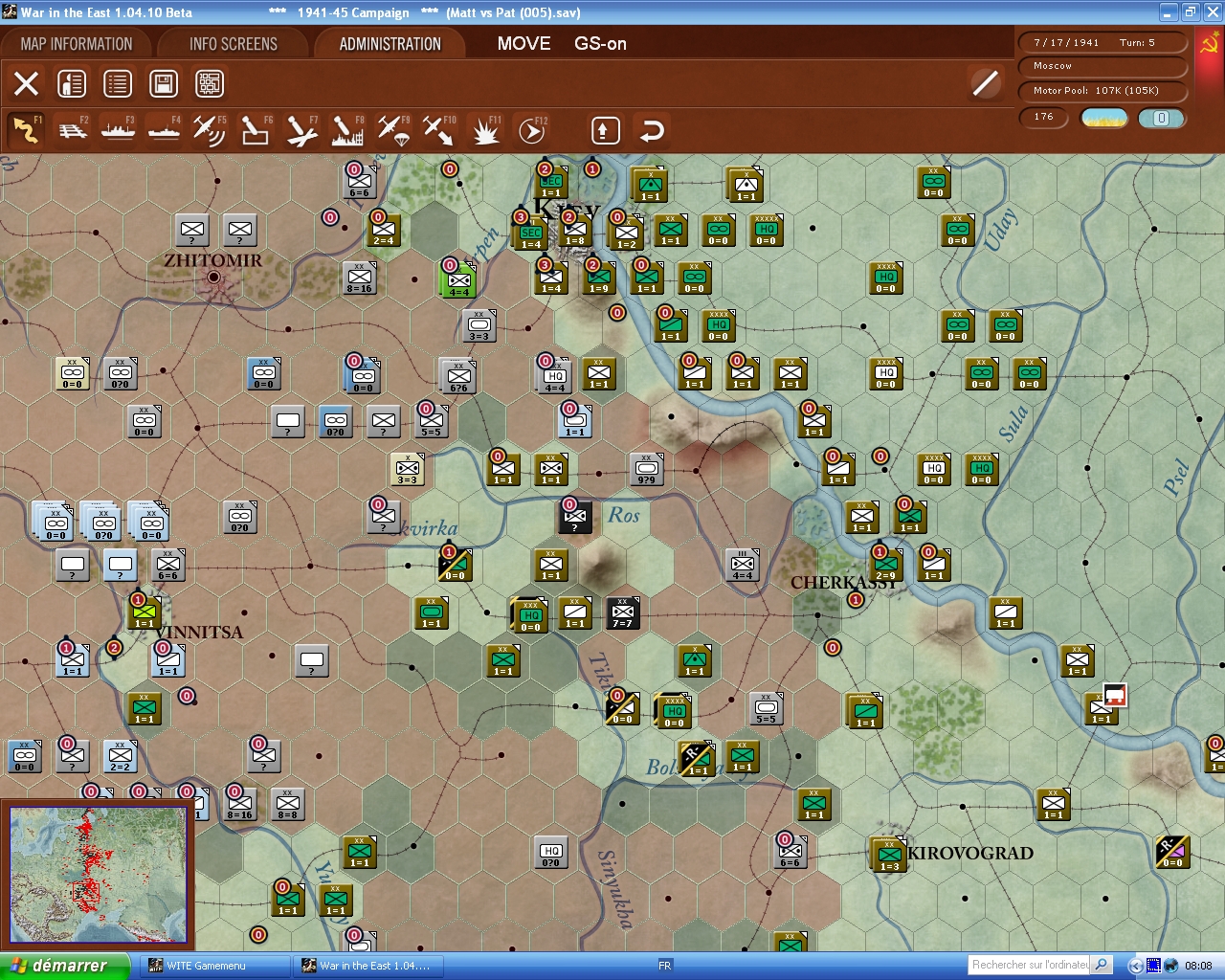Click the Moscow location field
1225x980 pixels.
(1103, 66)
